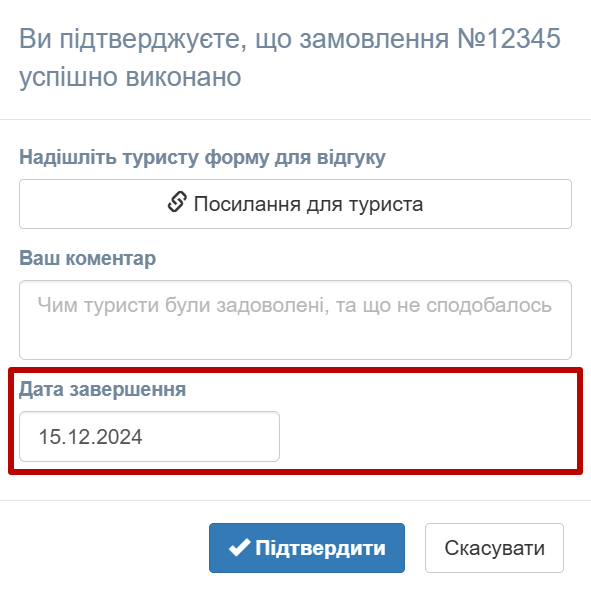
Task: Cancel the dialog with Скасувати
Action: pyautogui.click(x=494, y=548)
